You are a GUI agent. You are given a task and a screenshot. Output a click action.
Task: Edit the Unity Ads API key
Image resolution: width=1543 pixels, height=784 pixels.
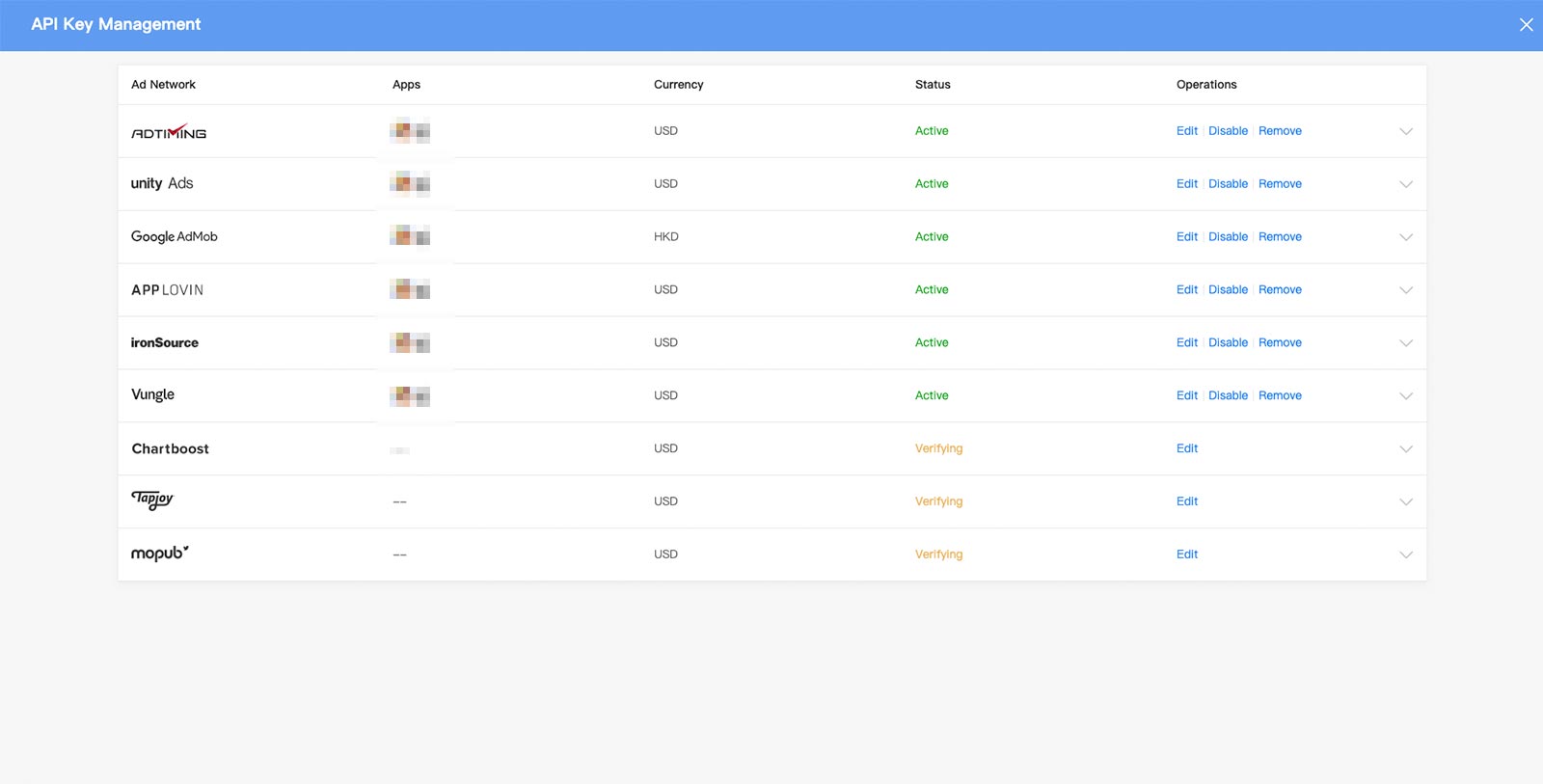pos(1187,184)
